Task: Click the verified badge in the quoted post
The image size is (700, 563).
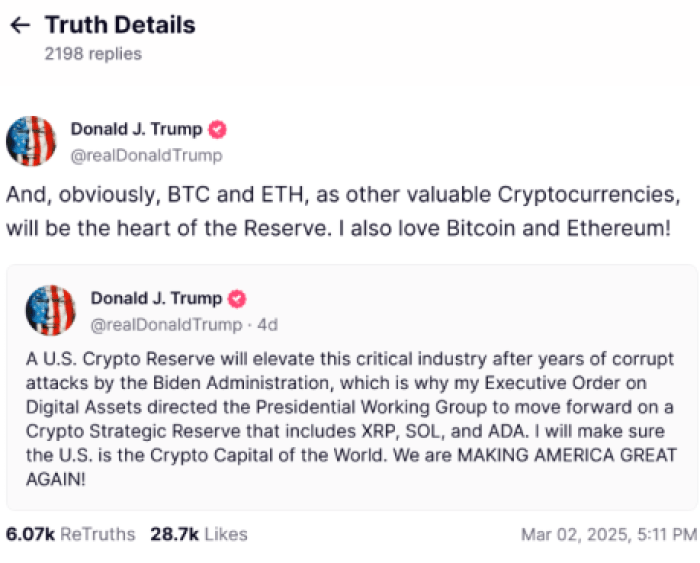Action: (x=238, y=299)
